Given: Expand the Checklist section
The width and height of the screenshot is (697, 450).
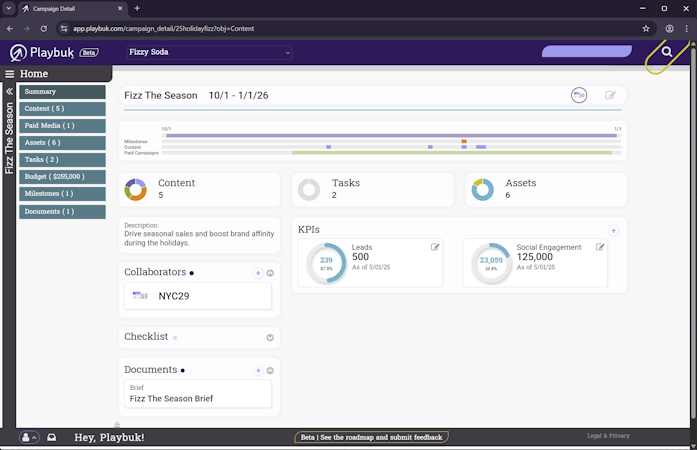Looking at the screenshot, I should pyautogui.click(x=270, y=338).
